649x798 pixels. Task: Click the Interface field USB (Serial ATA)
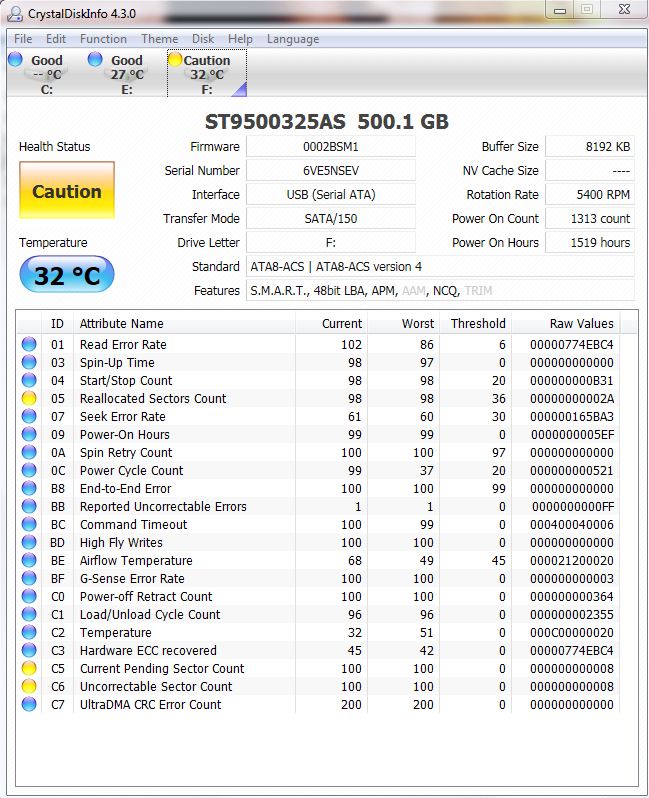point(331,194)
